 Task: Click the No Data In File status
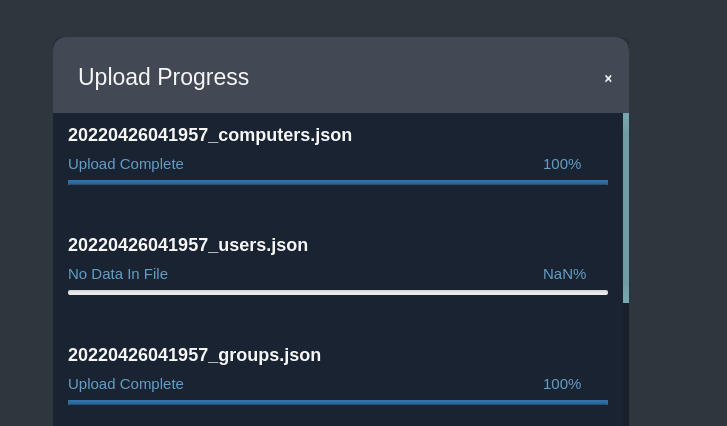118,274
